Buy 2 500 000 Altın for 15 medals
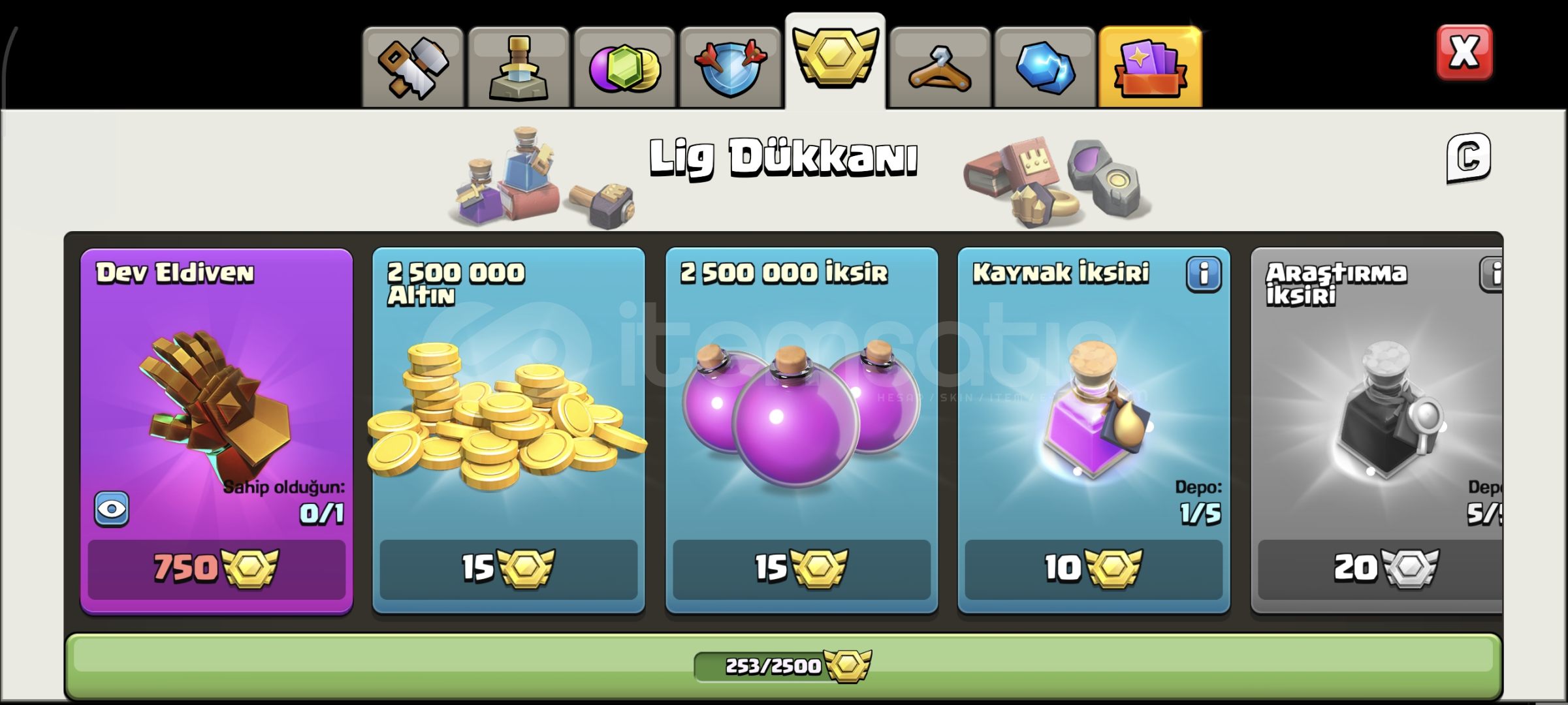Screen dimensions: 1568x705 pyautogui.click(x=508, y=569)
